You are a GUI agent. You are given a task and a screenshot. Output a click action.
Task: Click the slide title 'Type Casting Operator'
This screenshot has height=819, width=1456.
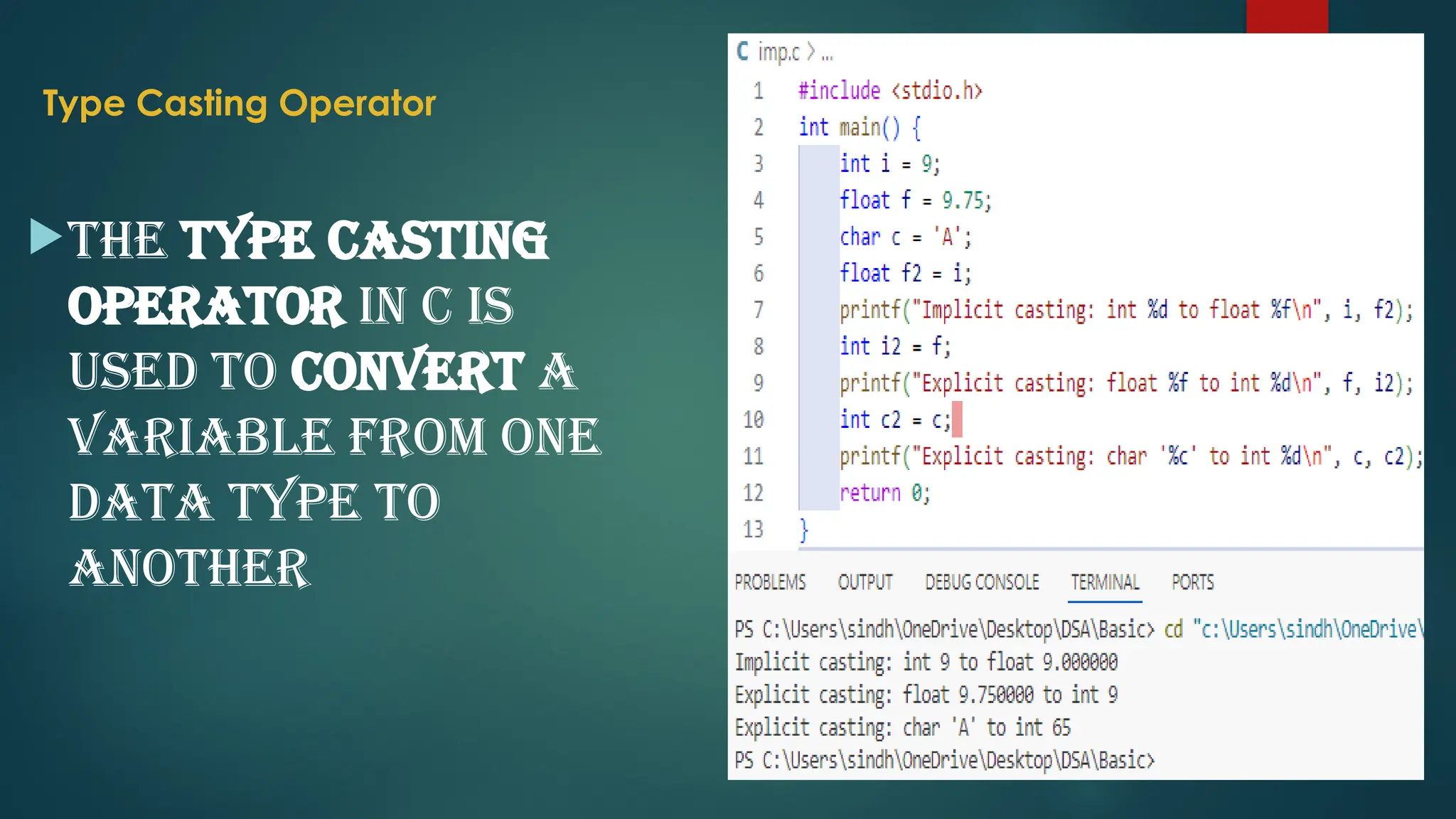click(239, 104)
